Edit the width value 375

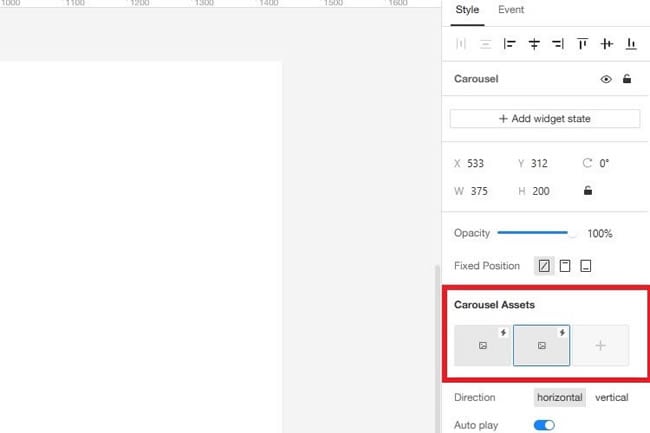[479, 191]
